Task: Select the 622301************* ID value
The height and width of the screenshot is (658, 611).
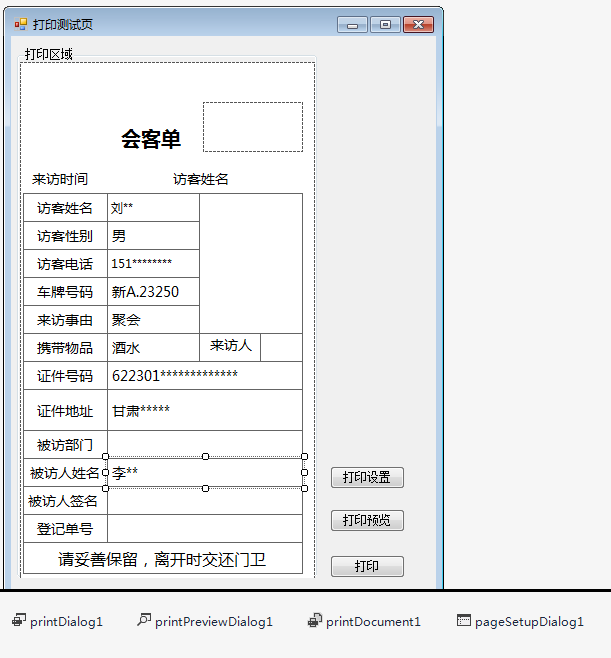Action: coord(175,376)
